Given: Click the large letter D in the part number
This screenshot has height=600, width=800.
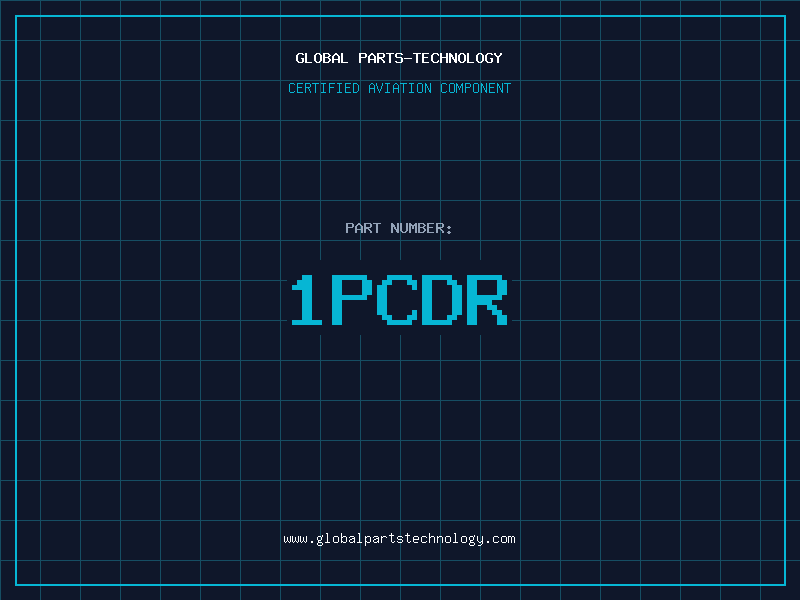Looking at the screenshot, I should tap(442, 300).
